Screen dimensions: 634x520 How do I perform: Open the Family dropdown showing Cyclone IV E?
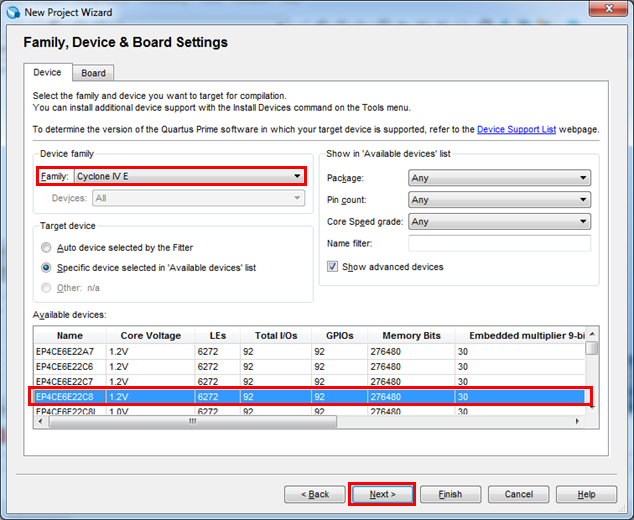coord(189,176)
